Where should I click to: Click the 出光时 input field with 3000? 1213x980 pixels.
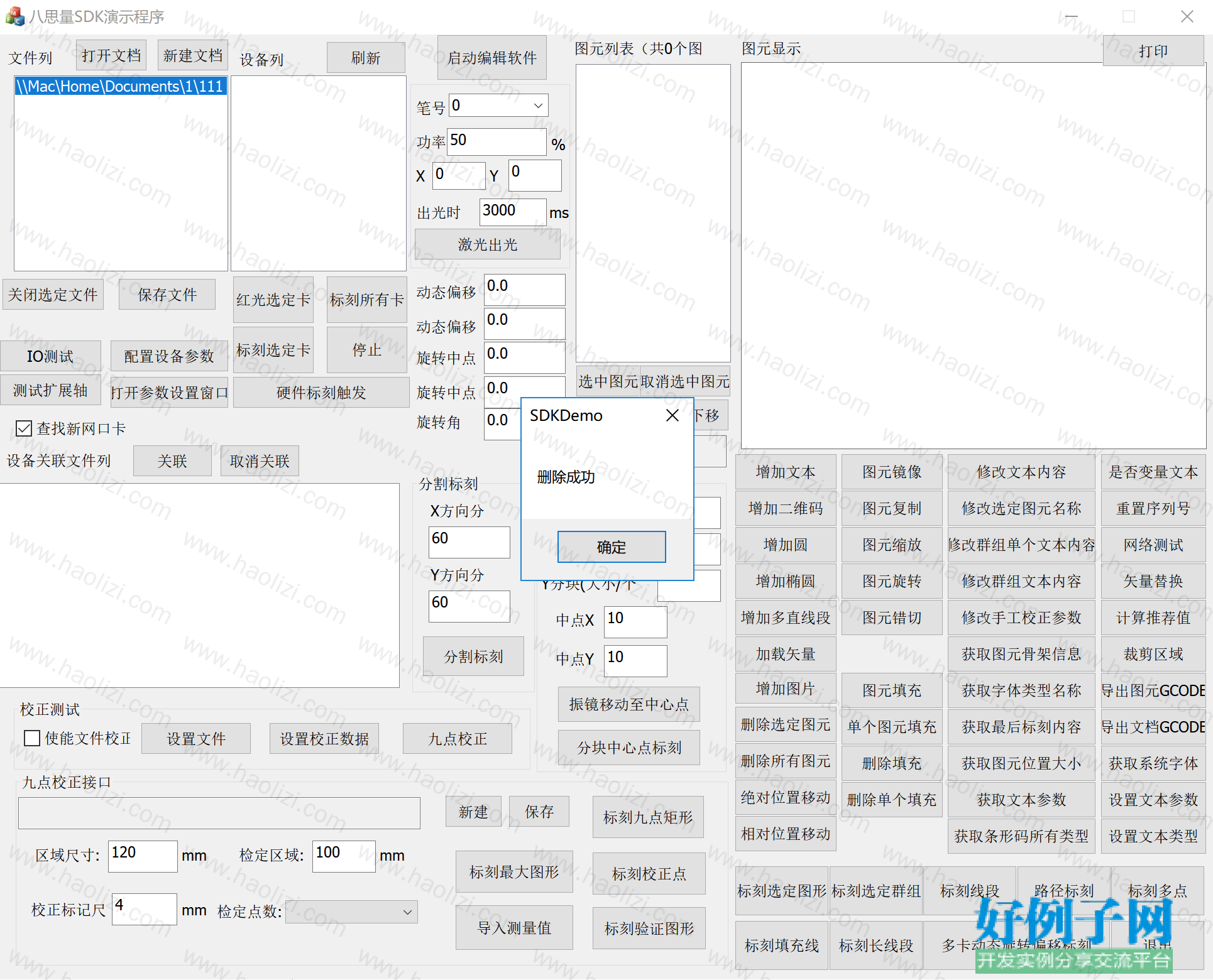(513, 212)
